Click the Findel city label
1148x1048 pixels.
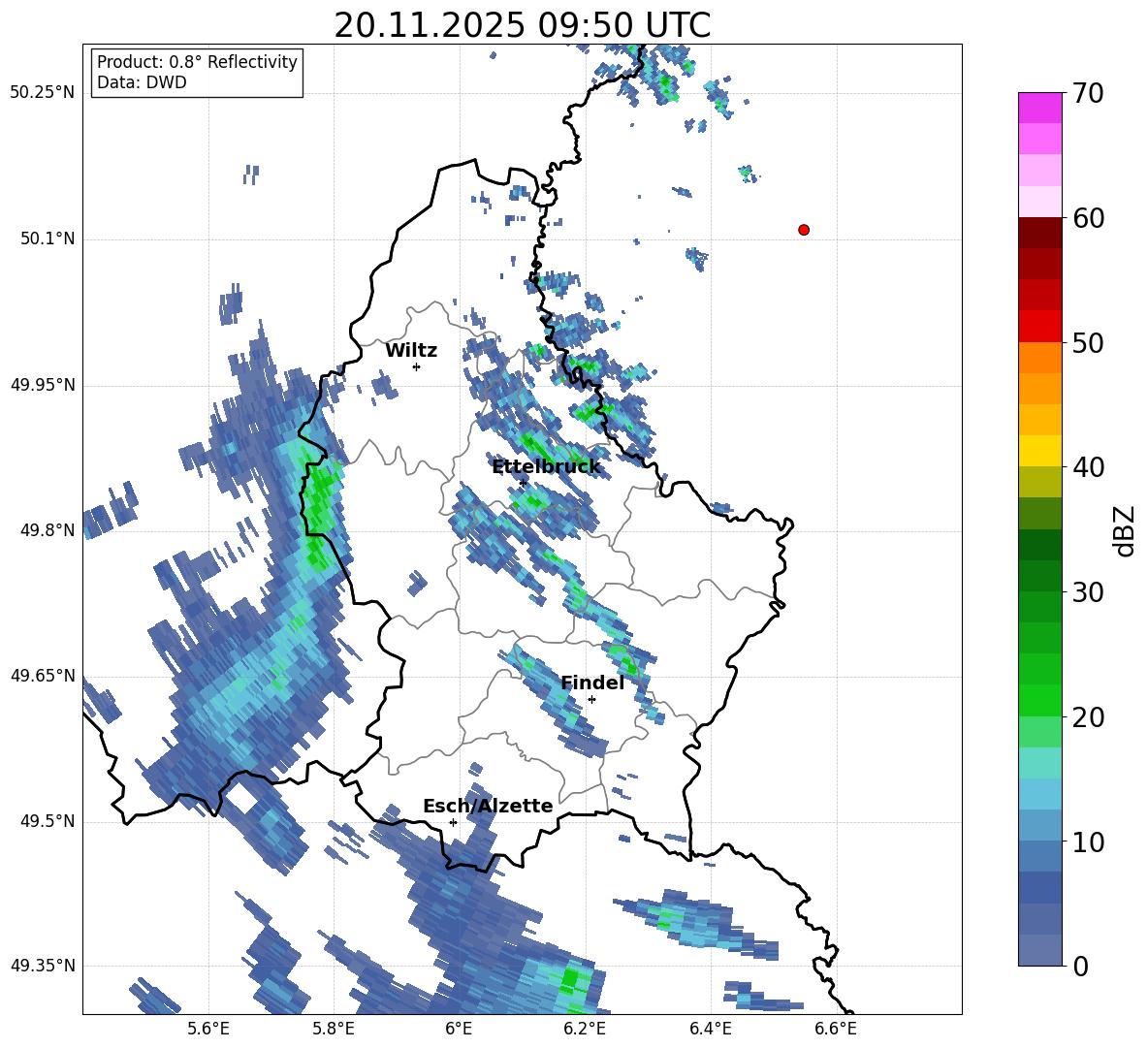coord(592,683)
